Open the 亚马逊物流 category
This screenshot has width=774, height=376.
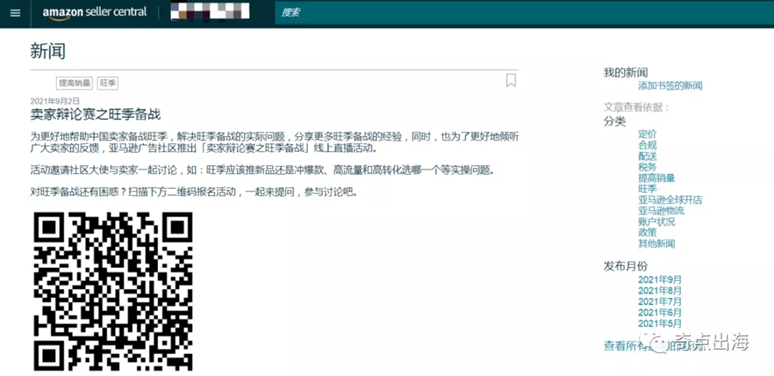click(x=661, y=211)
